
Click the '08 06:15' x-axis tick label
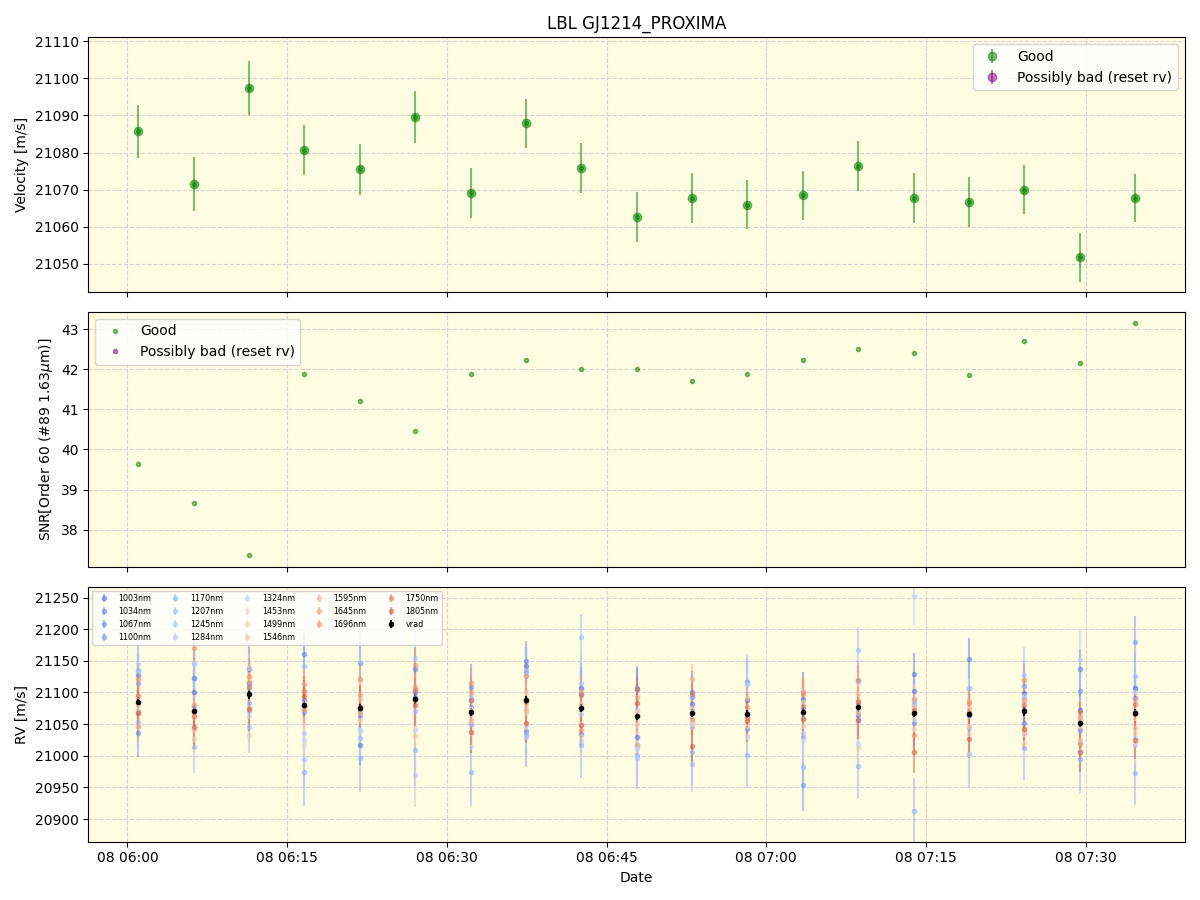click(287, 858)
